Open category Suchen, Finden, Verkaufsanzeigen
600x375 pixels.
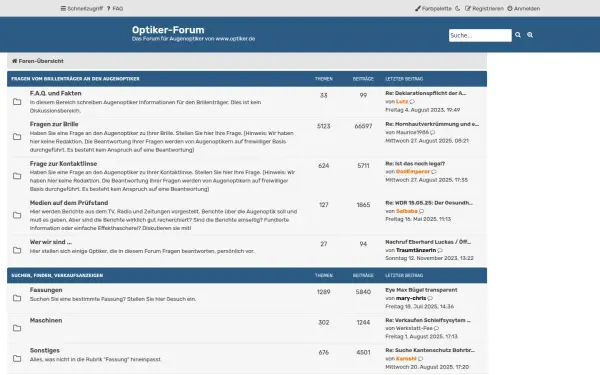pos(57,276)
